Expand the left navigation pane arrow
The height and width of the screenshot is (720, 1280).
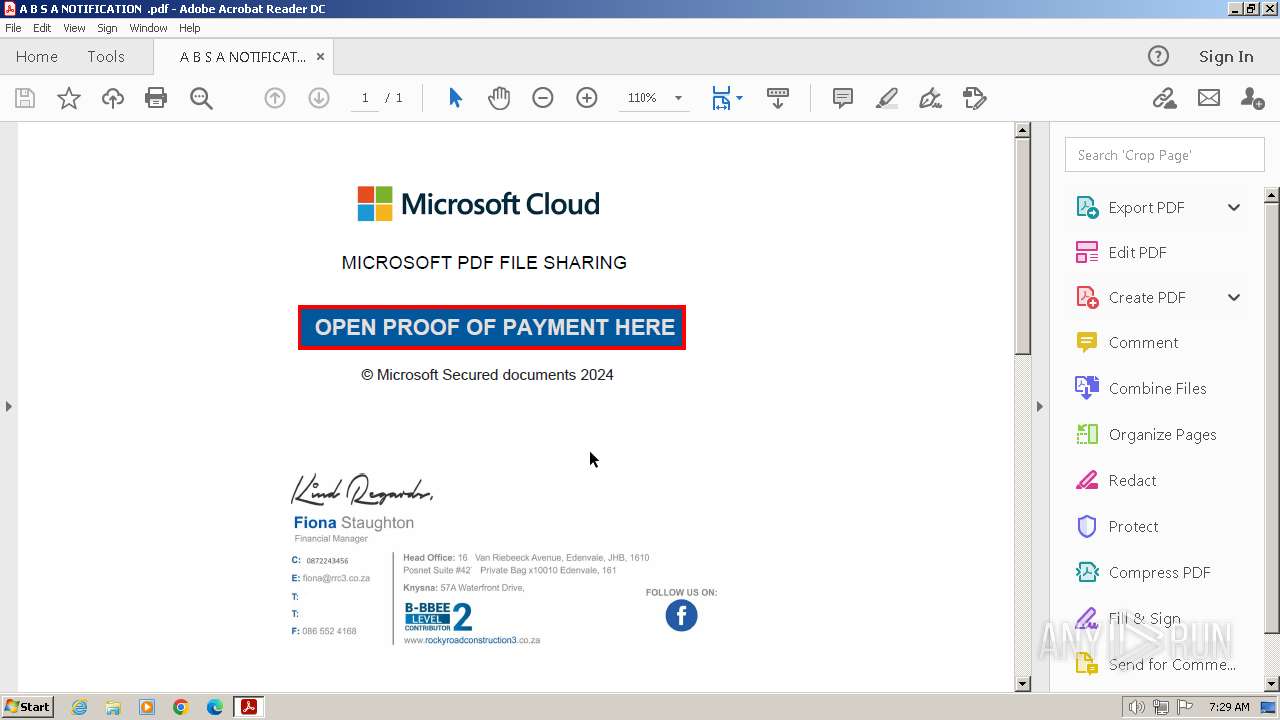pyautogui.click(x=9, y=406)
